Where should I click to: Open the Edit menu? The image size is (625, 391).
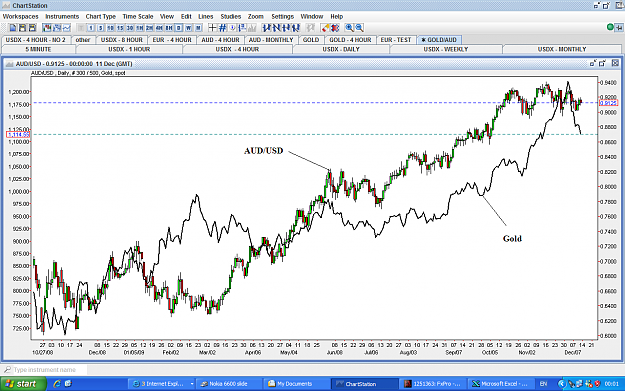pos(186,16)
